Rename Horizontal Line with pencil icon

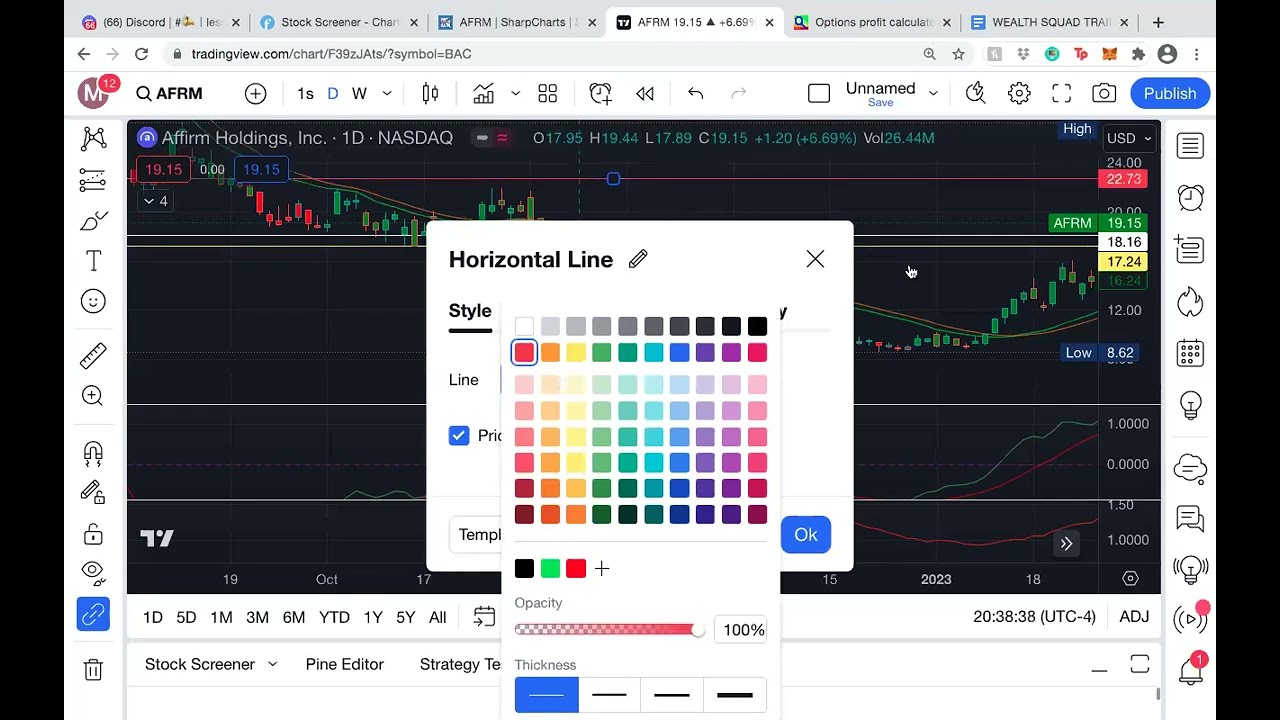(x=638, y=259)
